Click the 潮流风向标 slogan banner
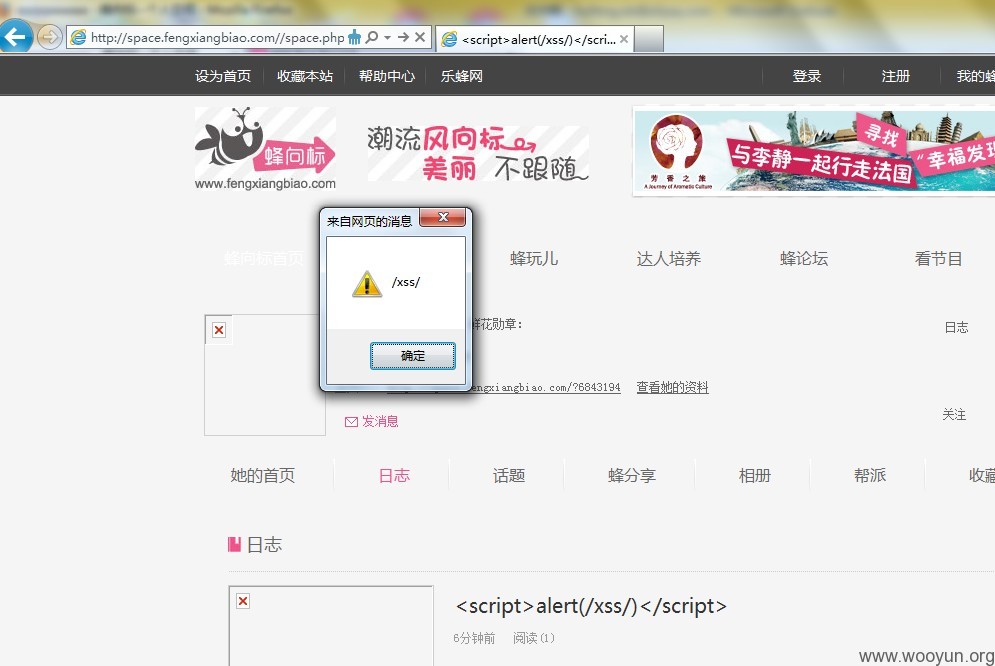Image resolution: width=995 pixels, height=666 pixels. 478,153
